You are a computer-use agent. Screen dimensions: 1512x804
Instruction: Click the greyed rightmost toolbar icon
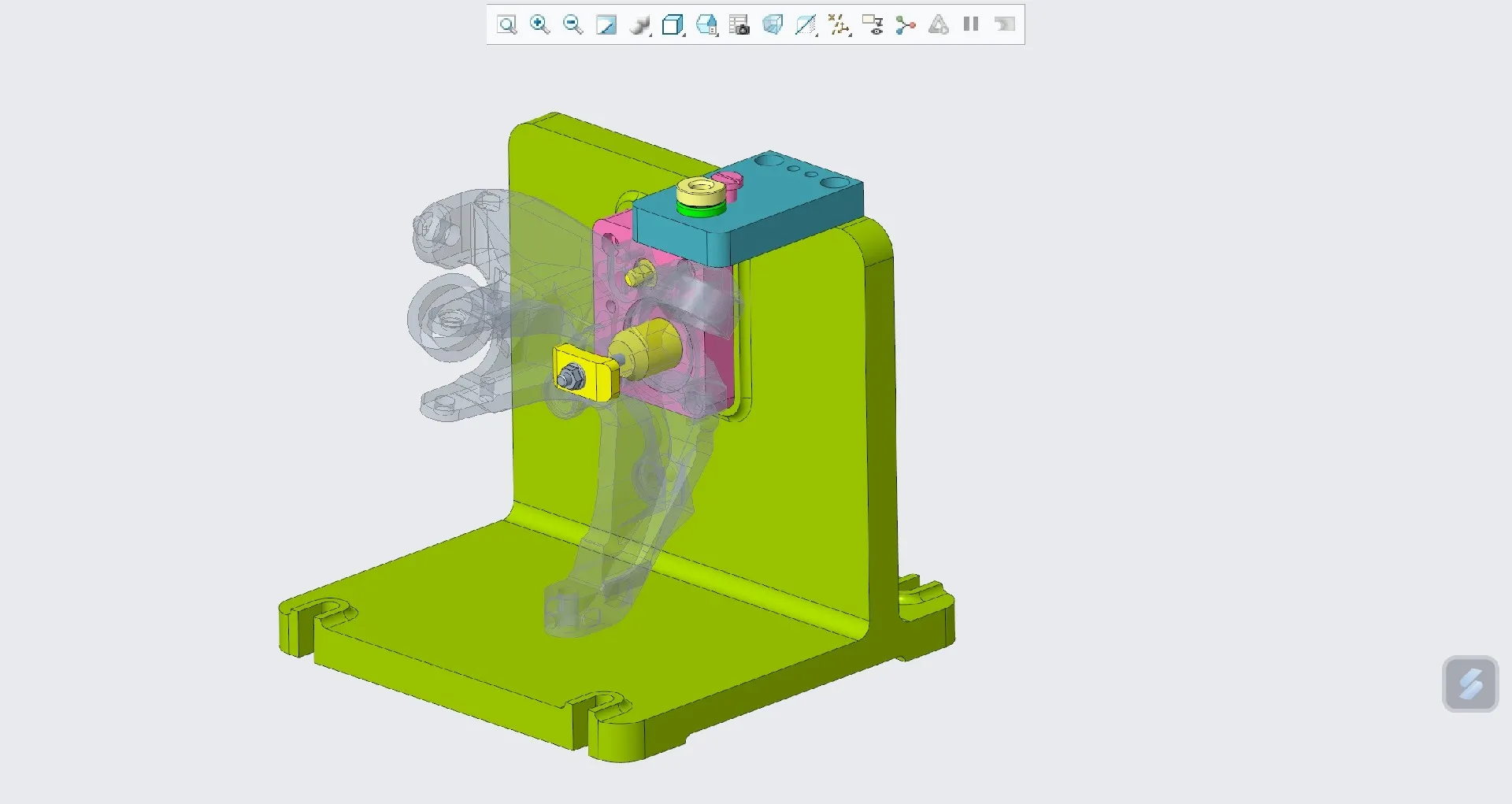tap(1004, 24)
